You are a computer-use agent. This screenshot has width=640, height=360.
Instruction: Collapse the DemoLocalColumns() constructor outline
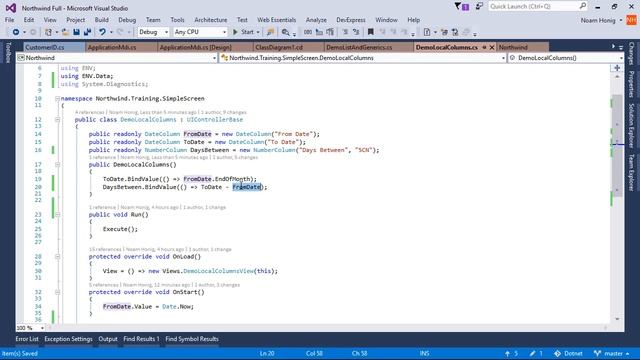click(x=58, y=164)
